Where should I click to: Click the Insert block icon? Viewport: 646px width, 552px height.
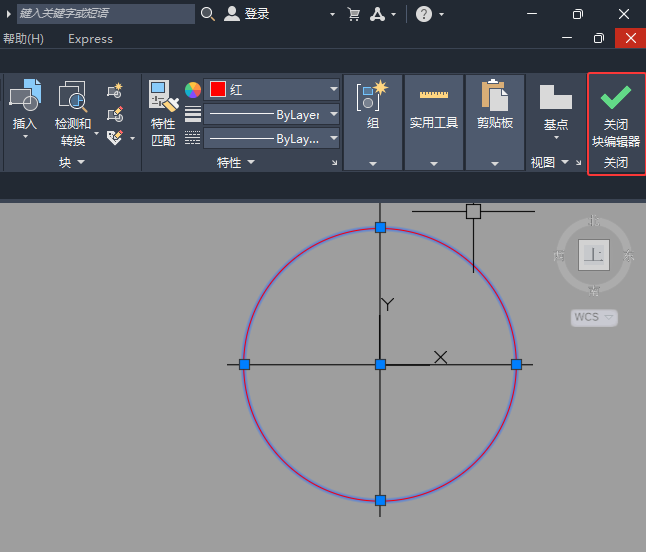[26, 95]
